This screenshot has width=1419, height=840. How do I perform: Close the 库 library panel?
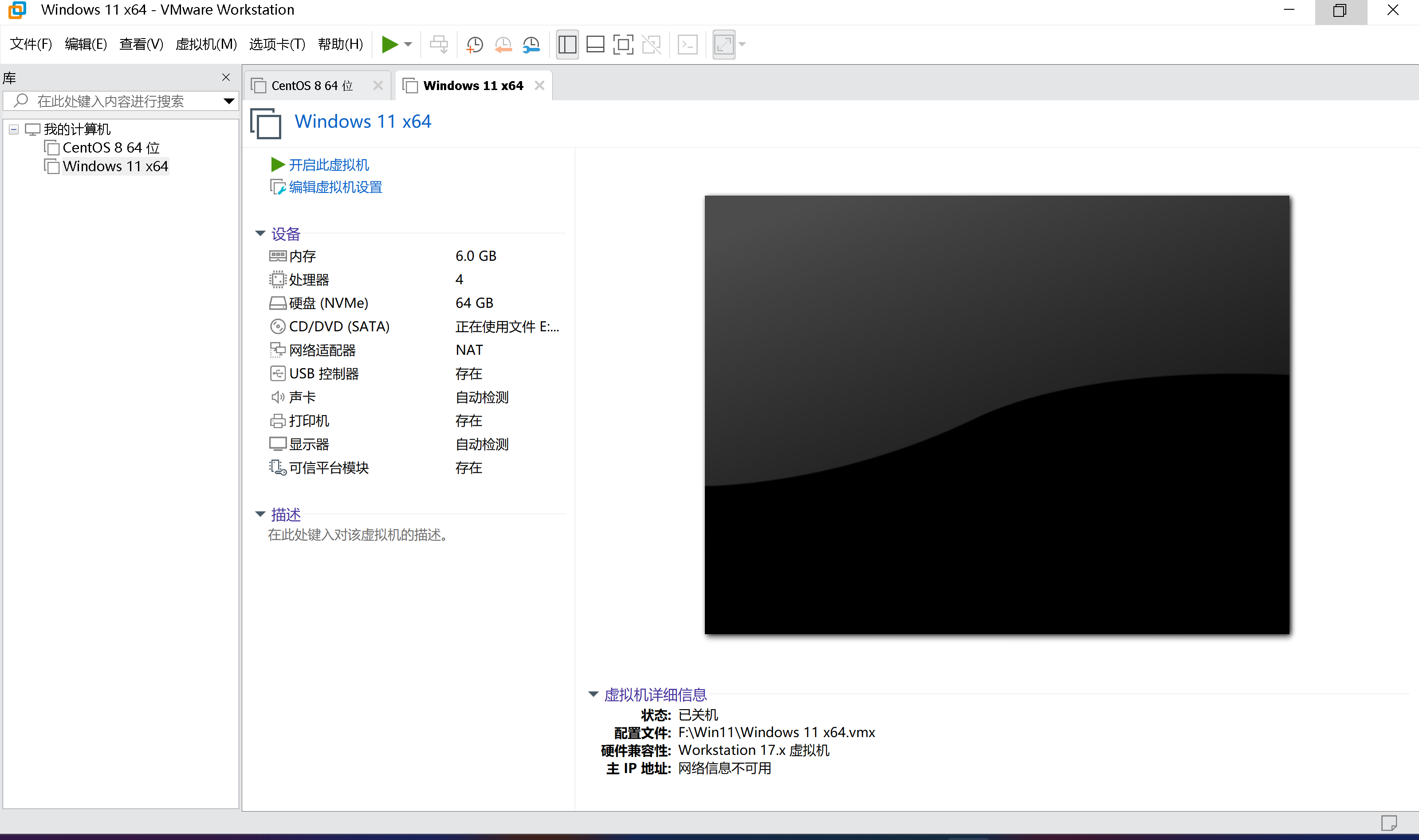[226, 78]
